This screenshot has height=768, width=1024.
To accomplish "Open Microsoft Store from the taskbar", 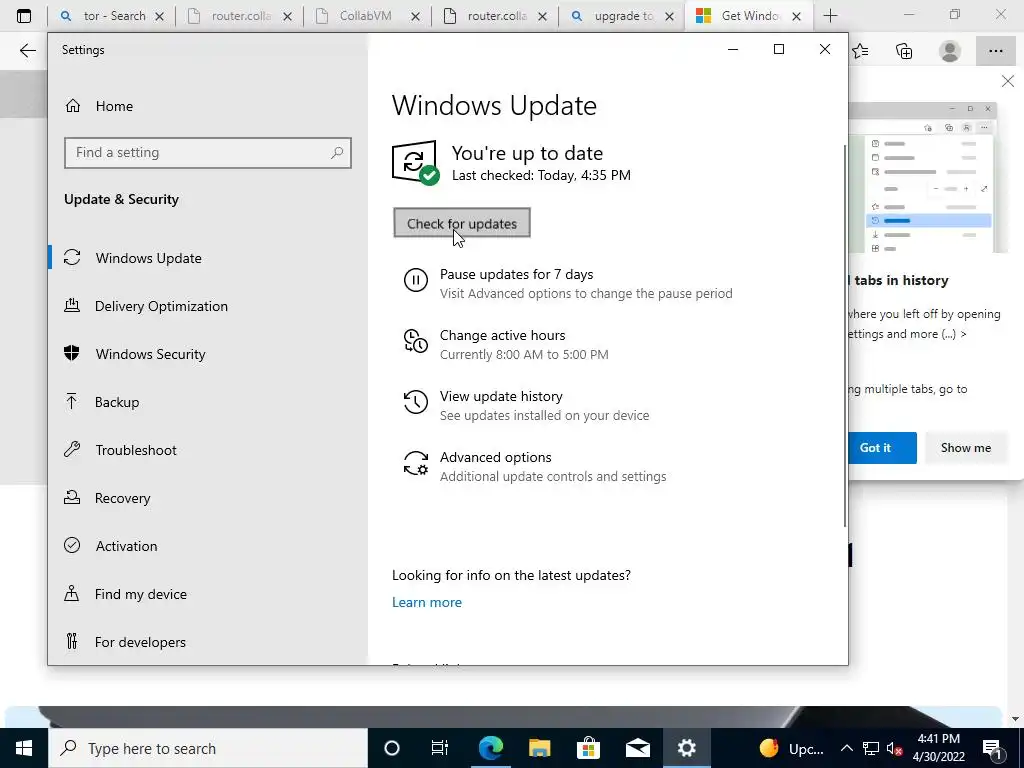I will point(588,748).
